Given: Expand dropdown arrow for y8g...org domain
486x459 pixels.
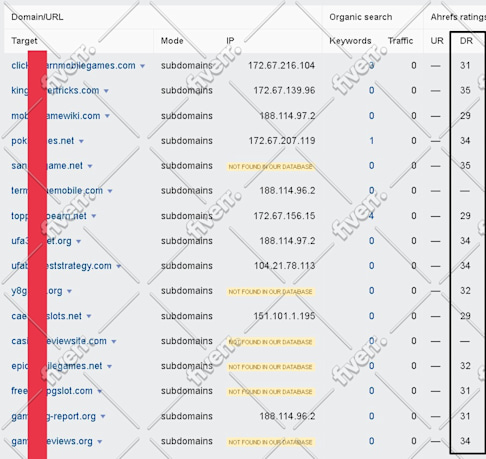Looking at the screenshot, I should (x=69, y=291).
